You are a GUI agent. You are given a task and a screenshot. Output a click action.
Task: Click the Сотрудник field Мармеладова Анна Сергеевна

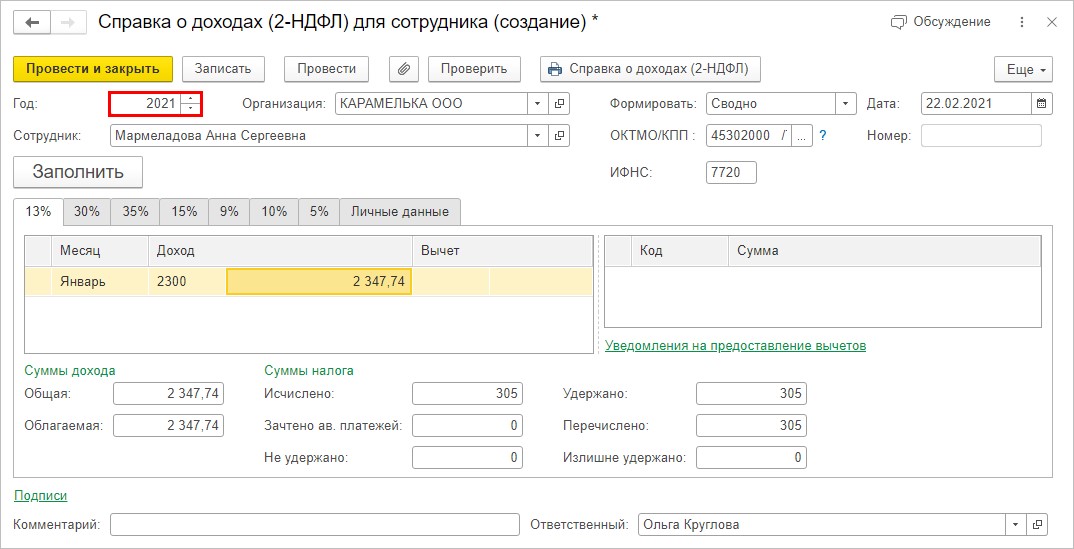pos(319,136)
